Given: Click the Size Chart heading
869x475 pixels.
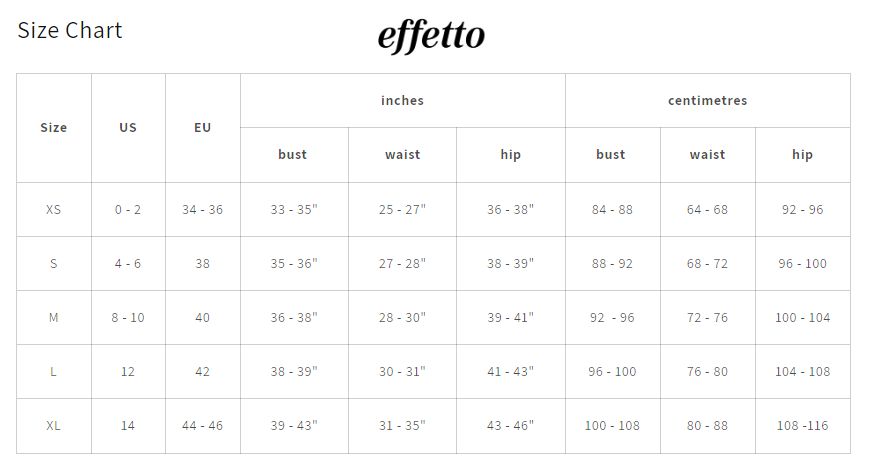Looking at the screenshot, I should [70, 31].
